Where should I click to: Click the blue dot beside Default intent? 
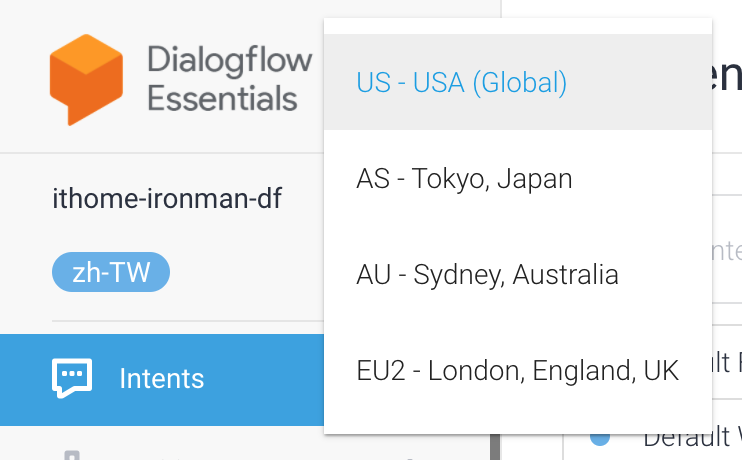(x=600, y=437)
